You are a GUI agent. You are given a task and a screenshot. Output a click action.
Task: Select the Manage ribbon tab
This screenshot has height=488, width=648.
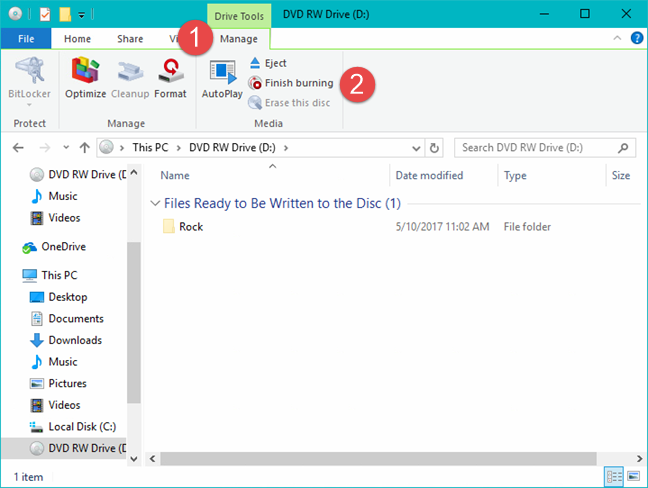coord(239,39)
